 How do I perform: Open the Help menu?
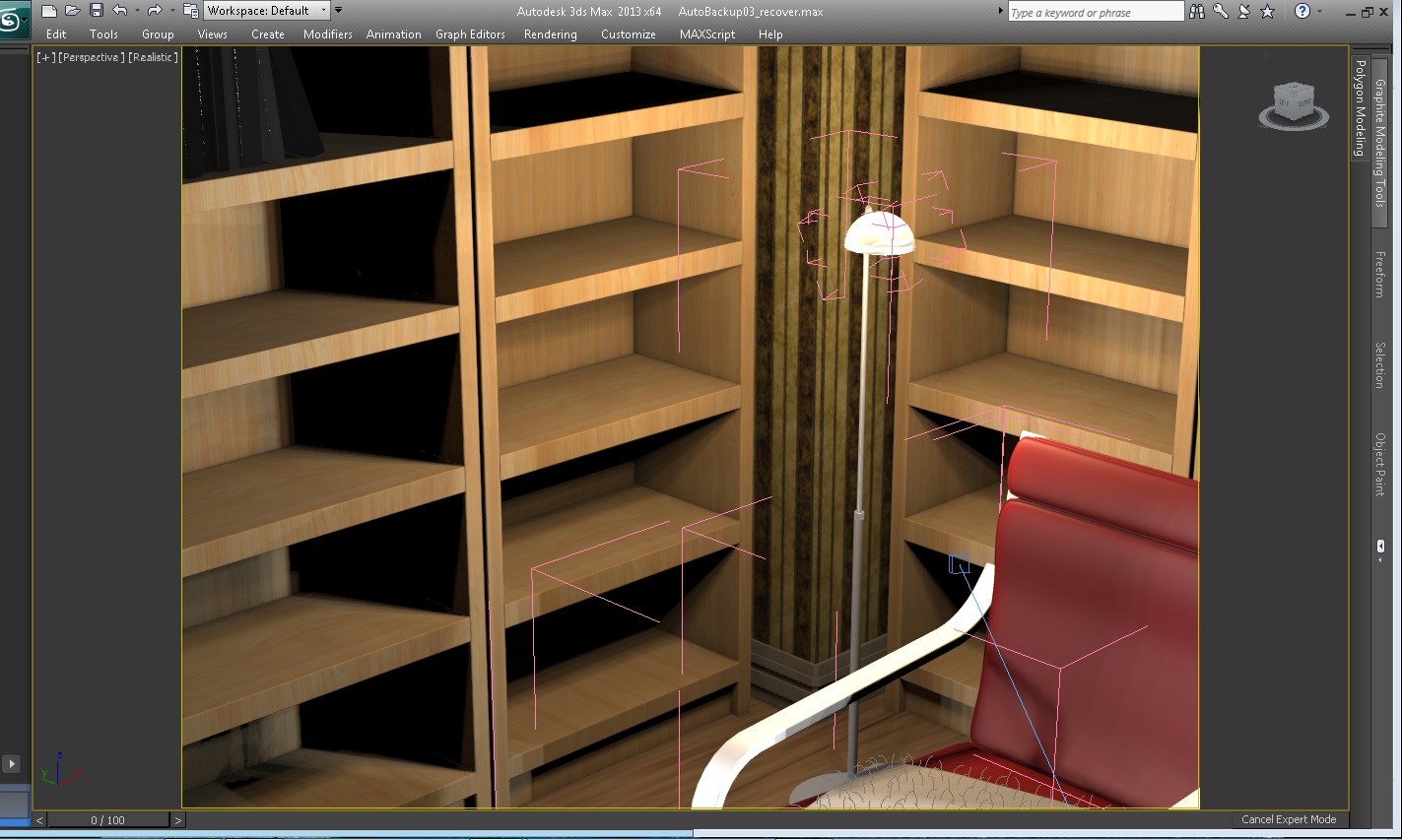770,34
